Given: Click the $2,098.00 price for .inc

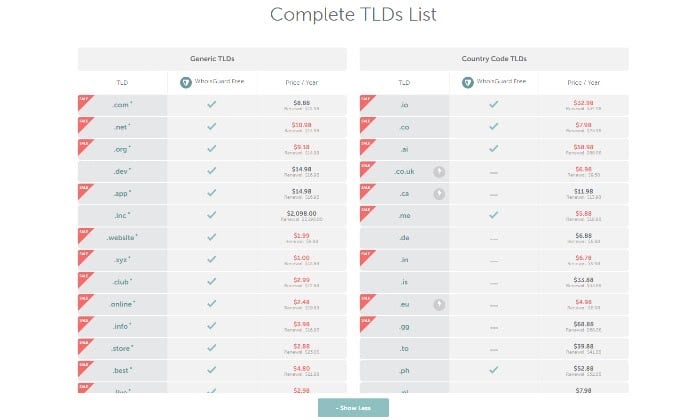Looking at the screenshot, I should pos(301,213).
